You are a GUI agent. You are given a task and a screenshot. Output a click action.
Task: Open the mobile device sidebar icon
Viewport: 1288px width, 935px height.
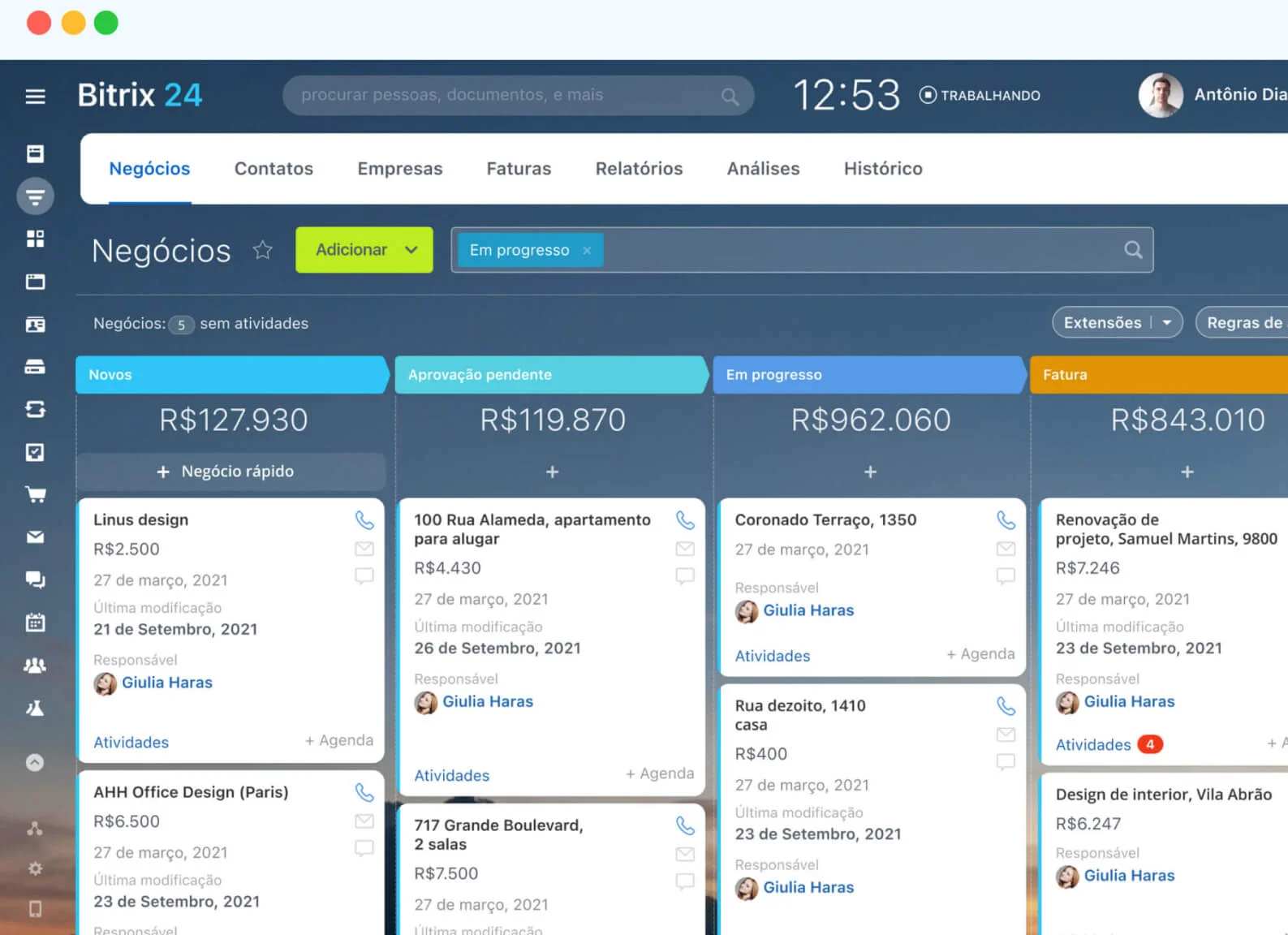[x=35, y=908]
